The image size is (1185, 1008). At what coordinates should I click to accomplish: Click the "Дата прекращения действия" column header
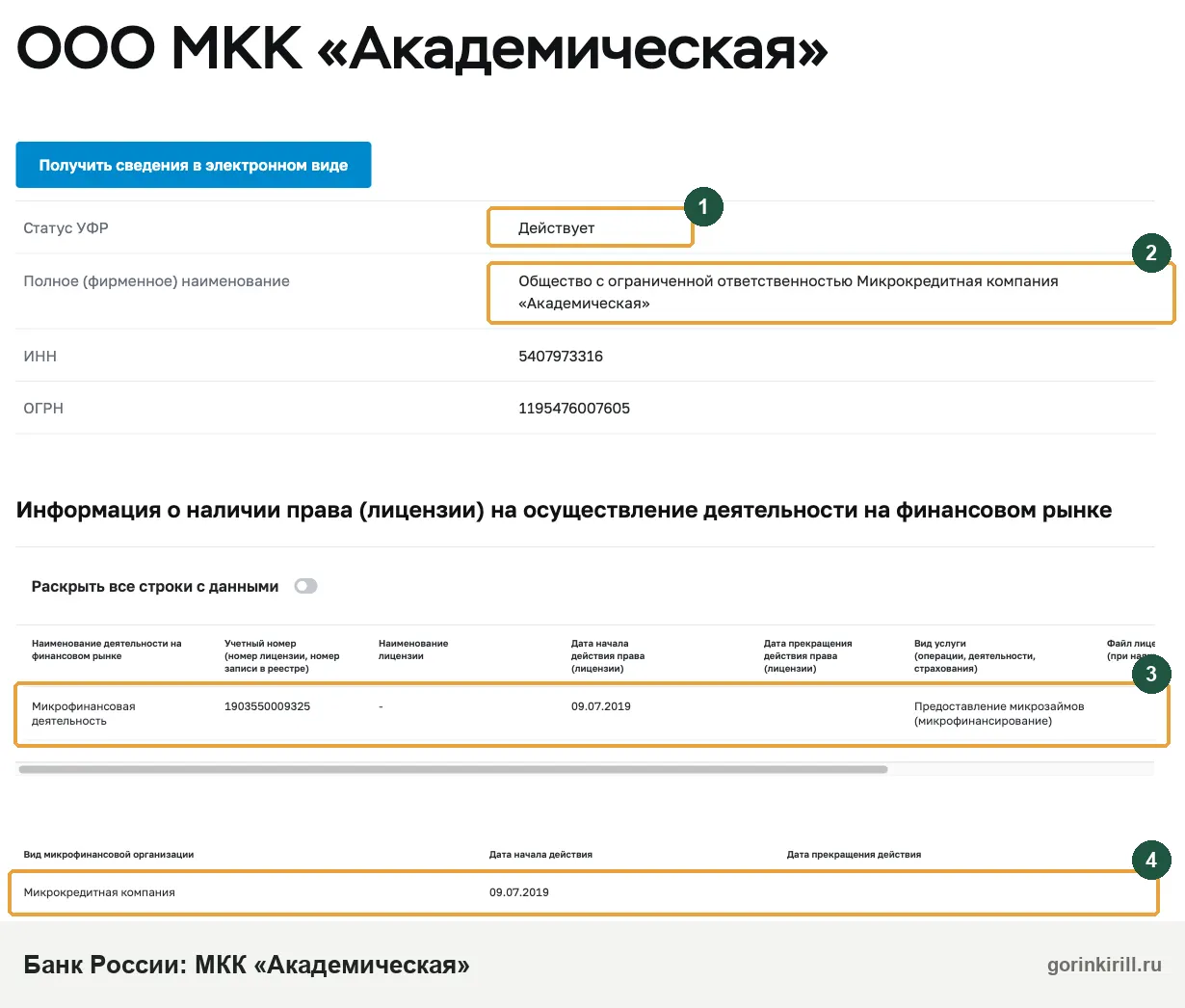tap(854, 855)
